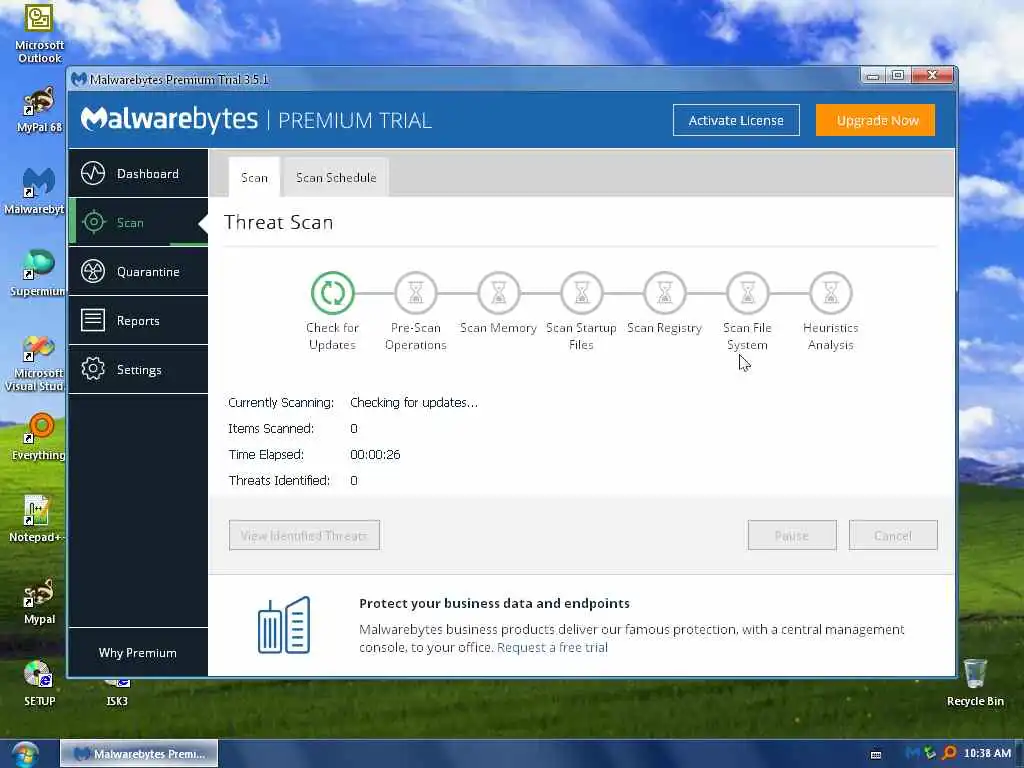Click the Everything search tray icon
Image resolution: width=1024 pixels, height=768 pixels.
click(x=949, y=754)
